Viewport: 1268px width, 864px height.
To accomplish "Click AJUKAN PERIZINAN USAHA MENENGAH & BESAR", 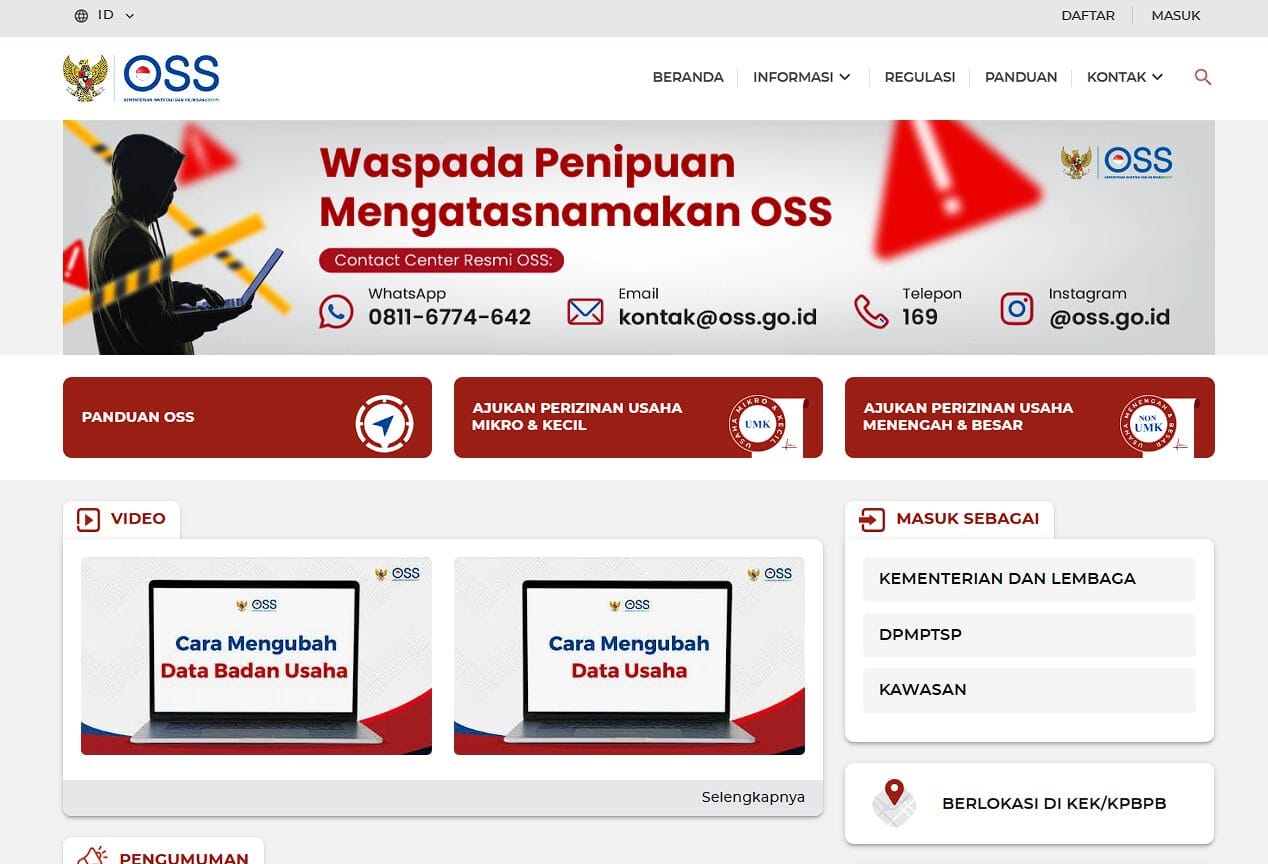I will [1029, 417].
